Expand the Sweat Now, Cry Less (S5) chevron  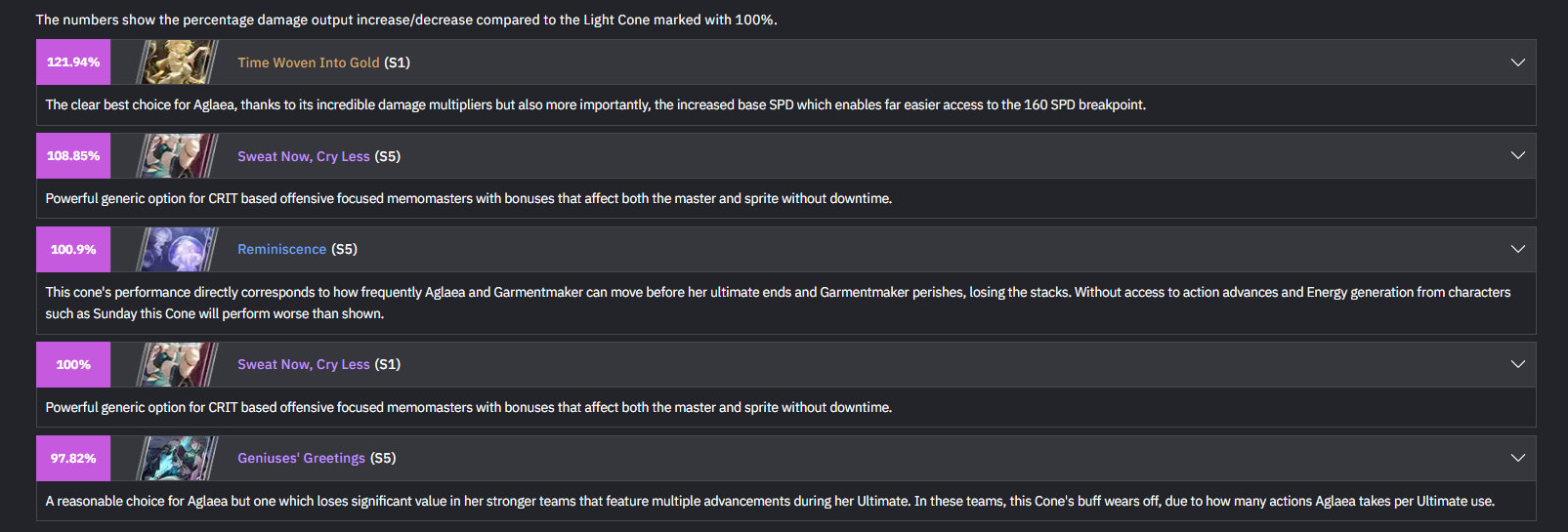1517,156
